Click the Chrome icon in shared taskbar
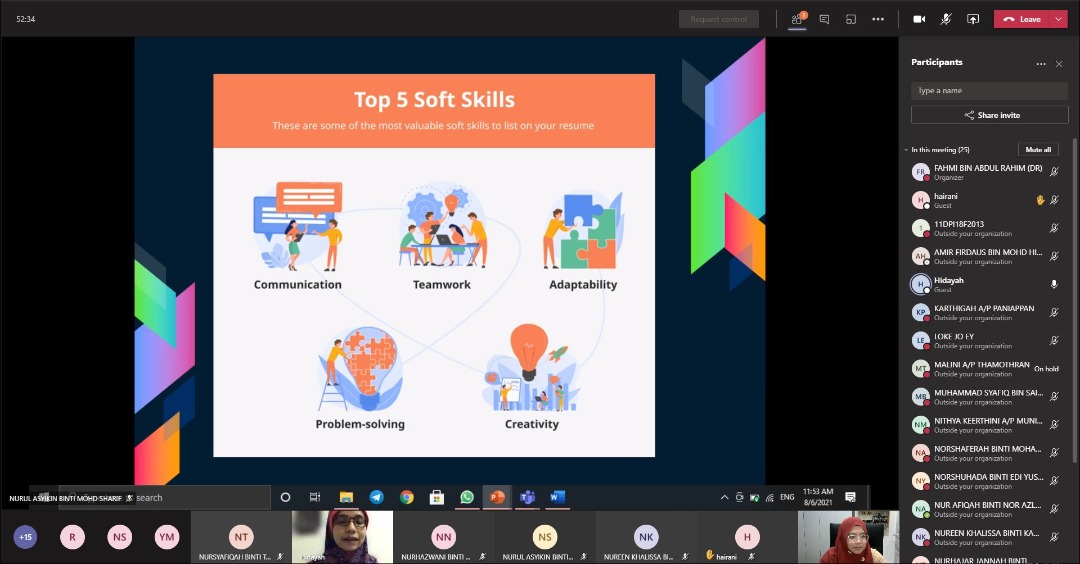 pyautogui.click(x=406, y=497)
